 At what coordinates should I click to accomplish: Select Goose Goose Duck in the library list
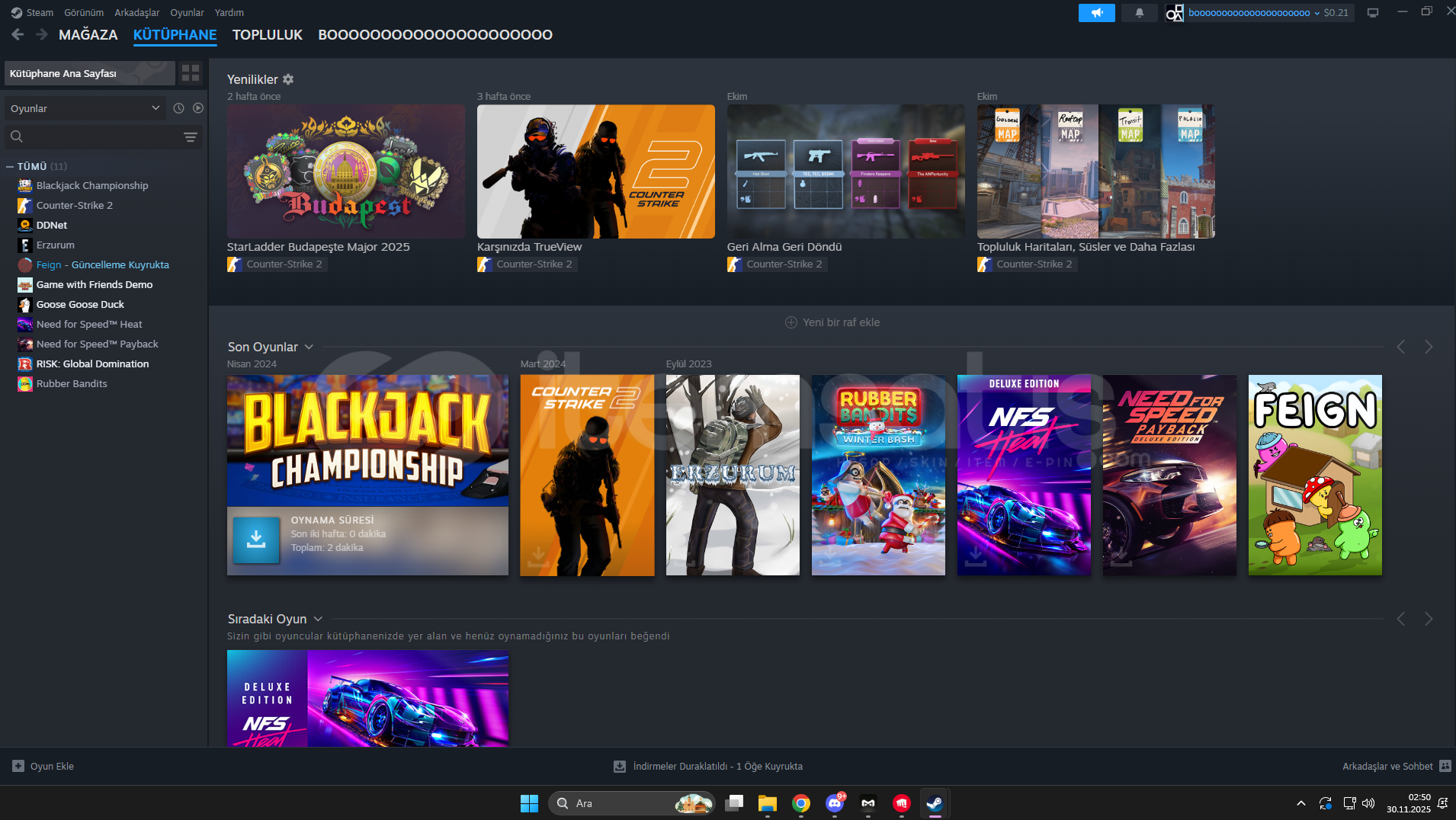pos(80,305)
